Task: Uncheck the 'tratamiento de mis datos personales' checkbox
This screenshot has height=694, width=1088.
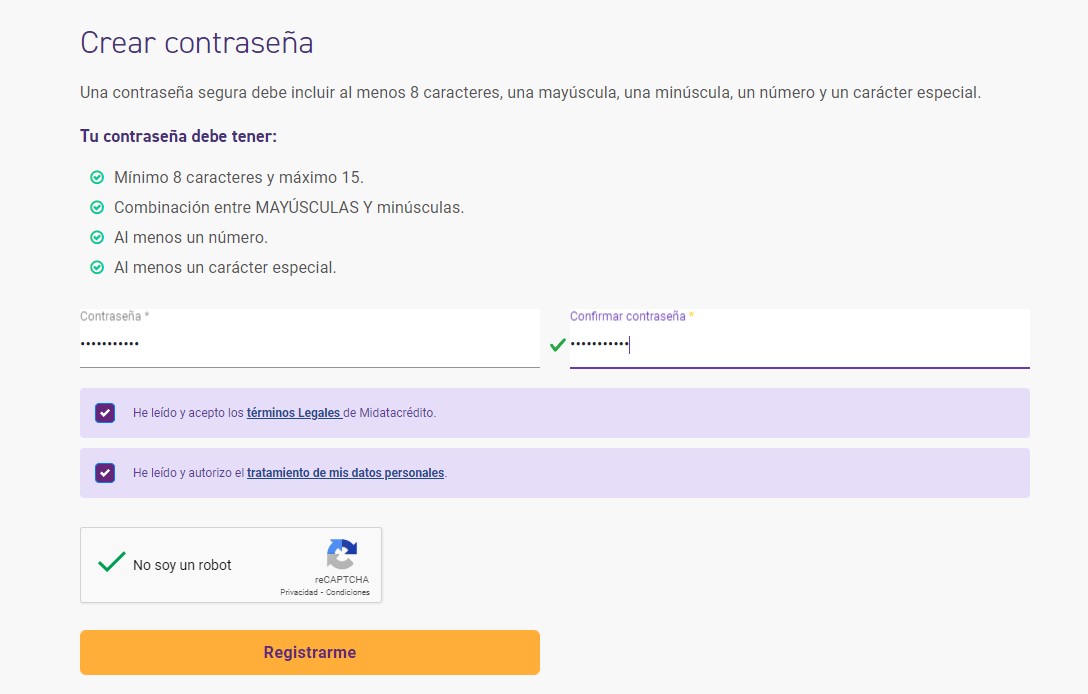Action: [104, 472]
